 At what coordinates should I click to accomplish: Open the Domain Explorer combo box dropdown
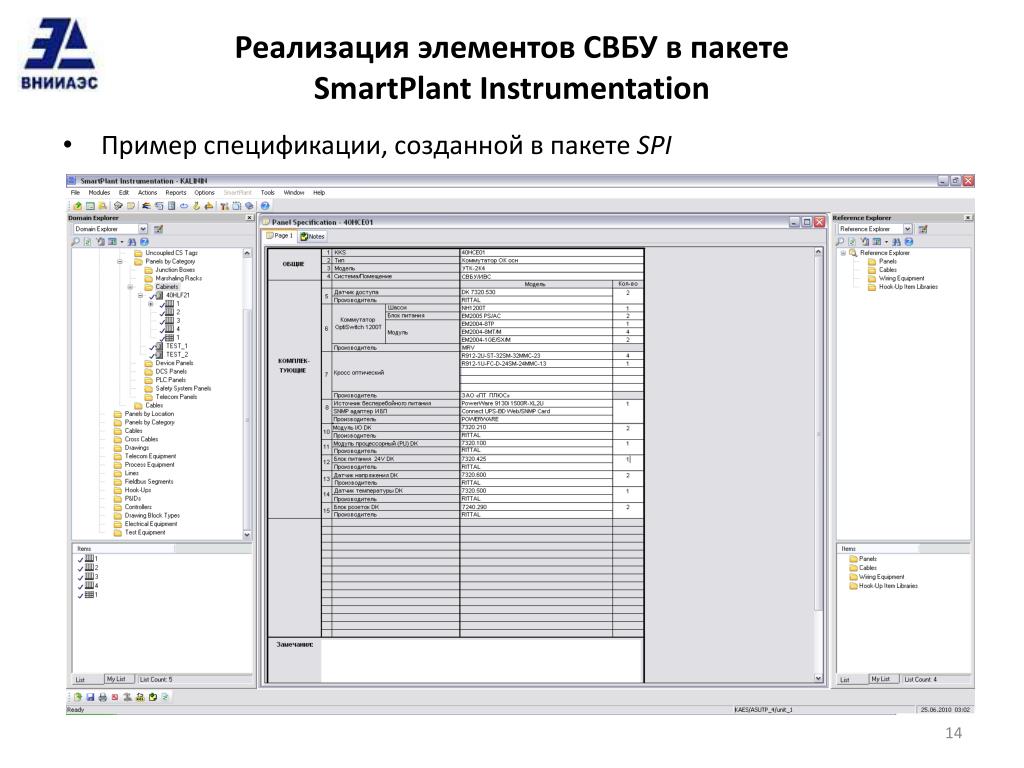tap(142, 229)
